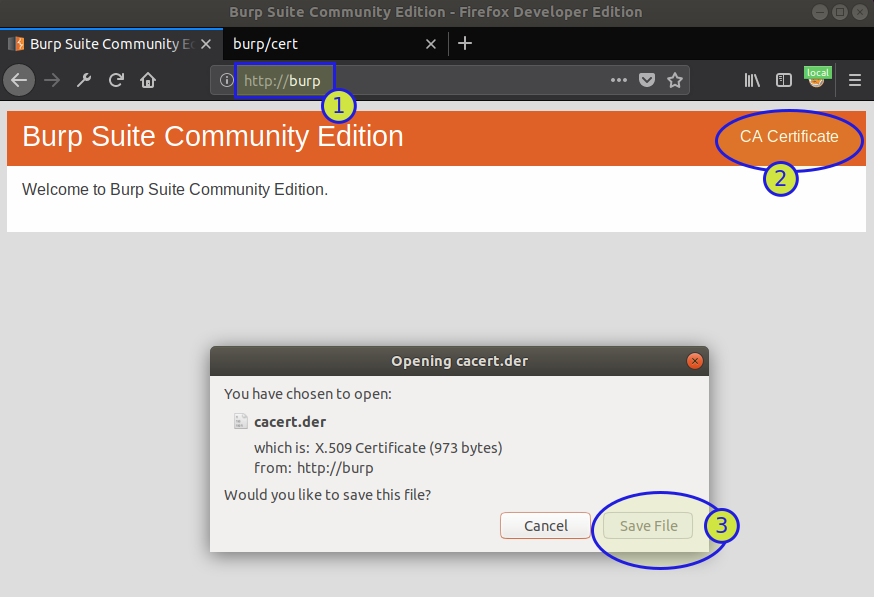The height and width of the screenshot is (600, 874).
Task: Open the Firefox Library icon
Action: tap(751, 80)
